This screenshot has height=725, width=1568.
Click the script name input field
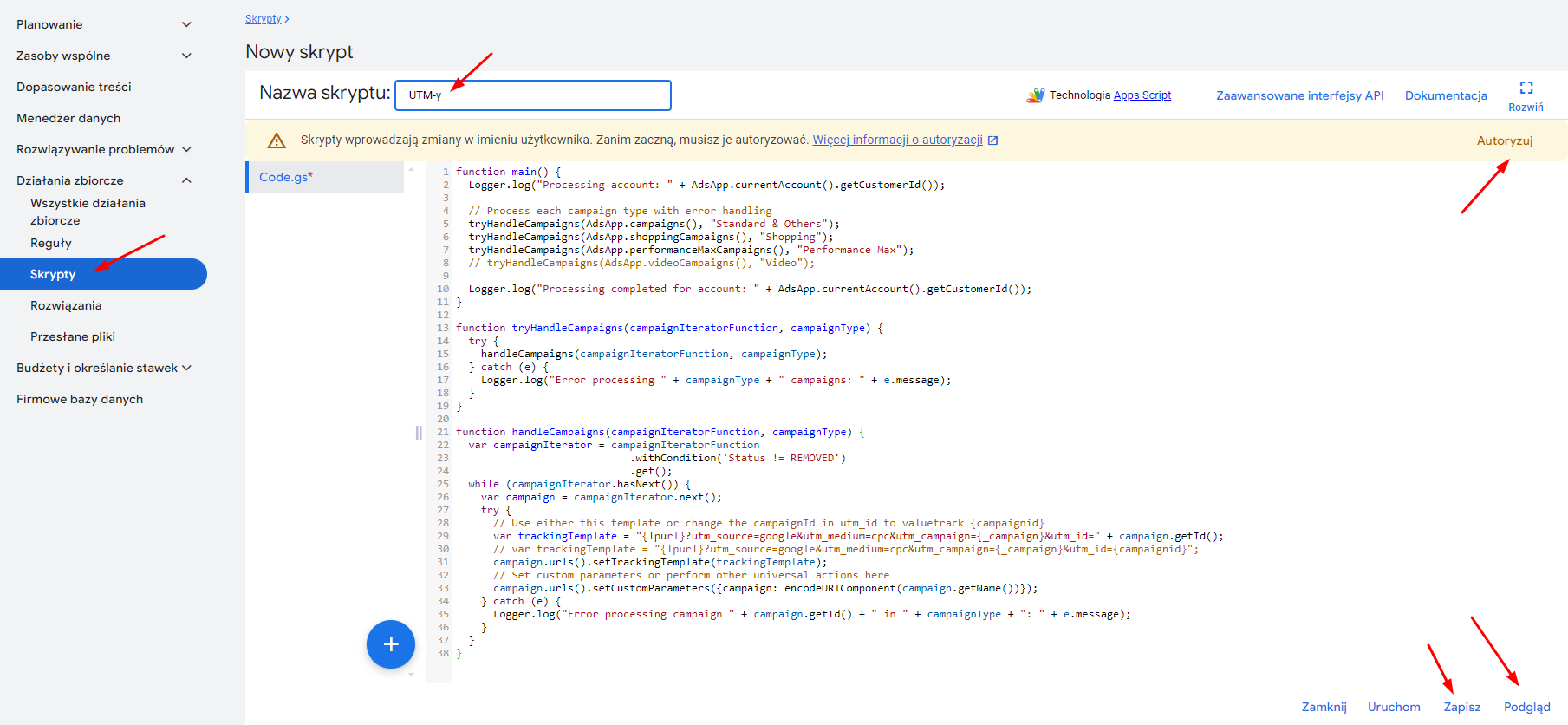533,95
